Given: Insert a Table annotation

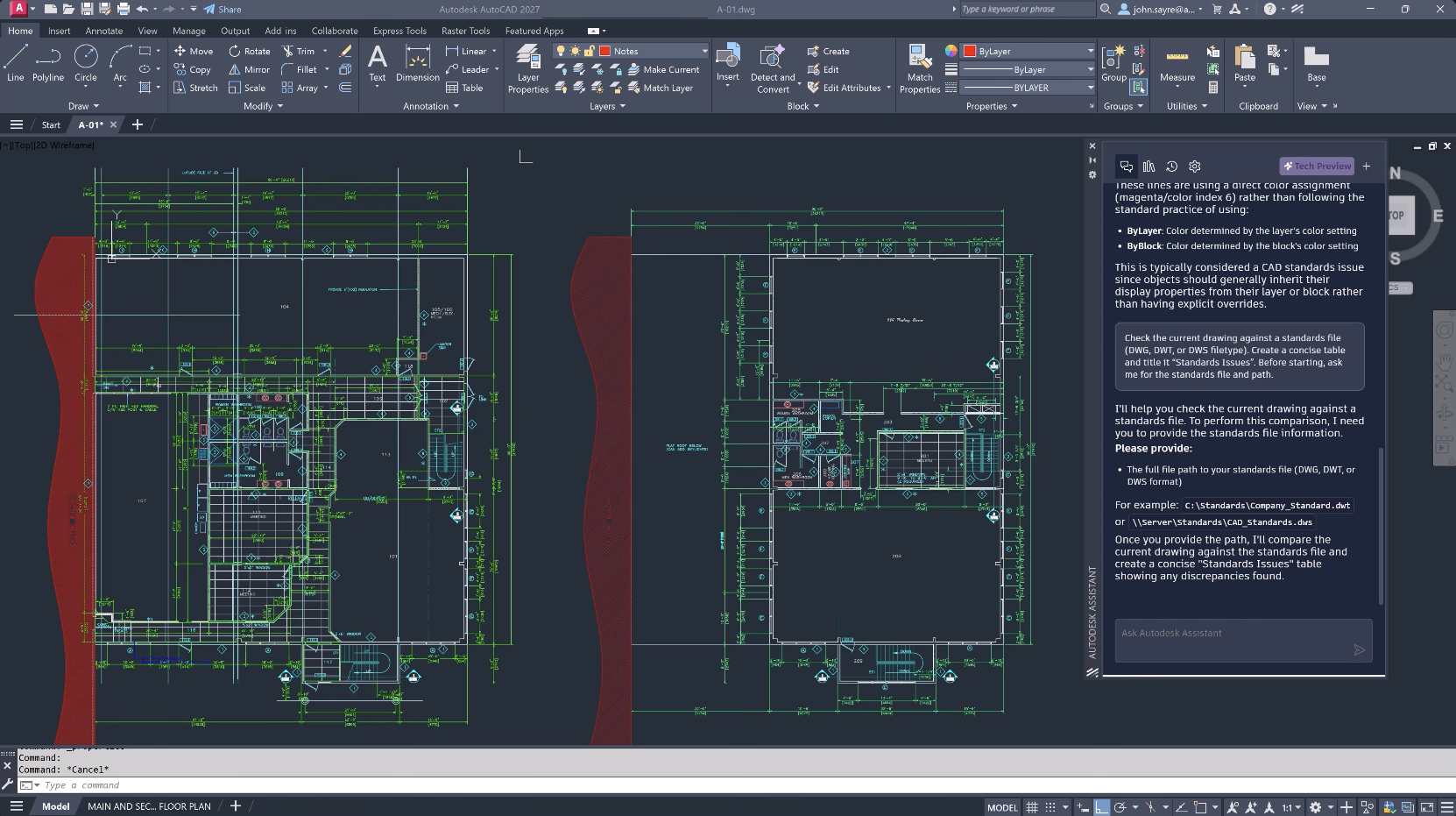Looking at the screenshot, I should pyautogui.click(x=464, y=88).
